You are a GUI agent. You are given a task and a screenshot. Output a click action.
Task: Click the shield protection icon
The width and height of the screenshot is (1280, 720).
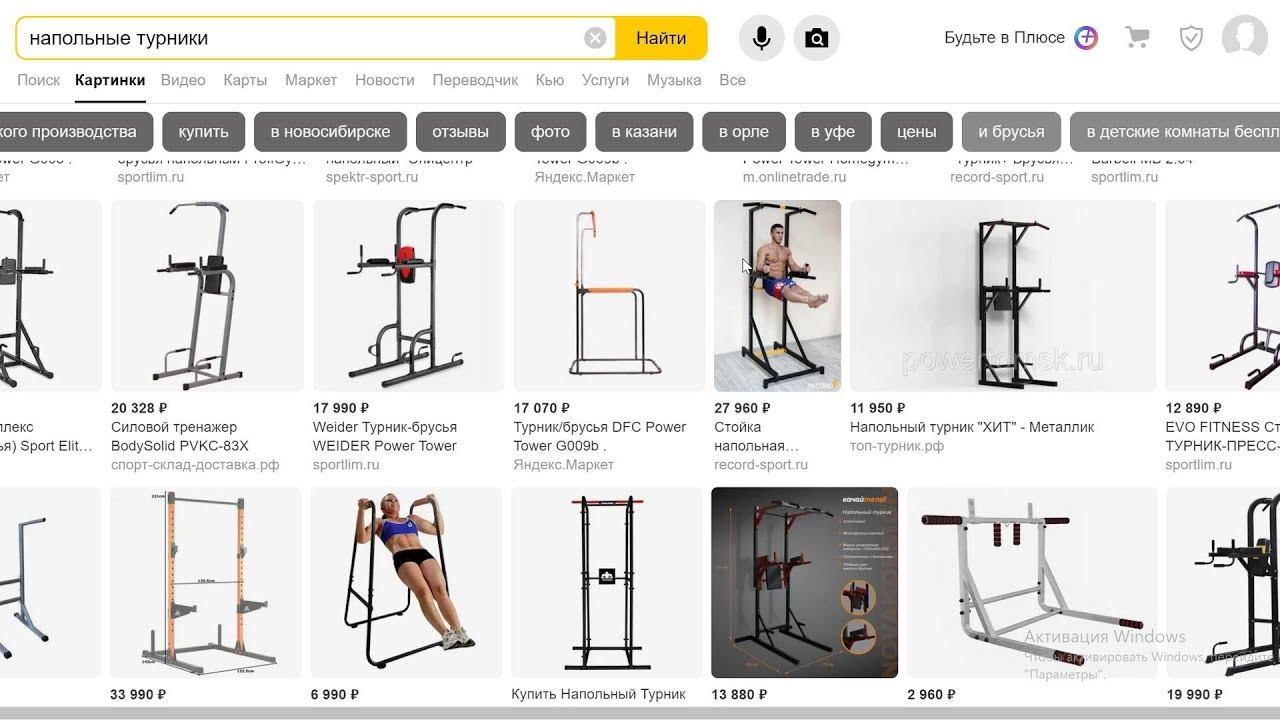point(1191,38)
